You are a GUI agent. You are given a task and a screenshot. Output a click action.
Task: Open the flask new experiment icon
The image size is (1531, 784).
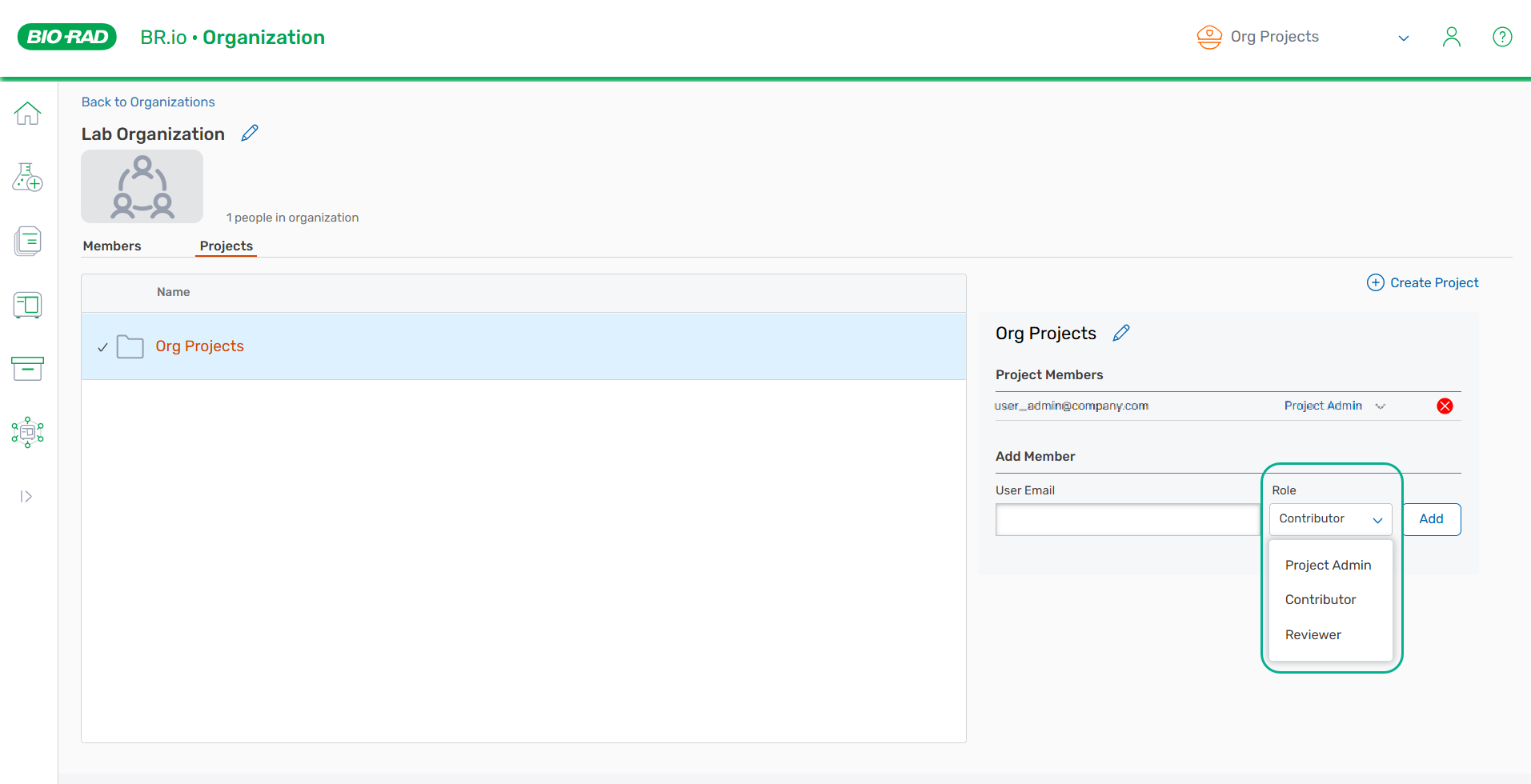[27, 178]
